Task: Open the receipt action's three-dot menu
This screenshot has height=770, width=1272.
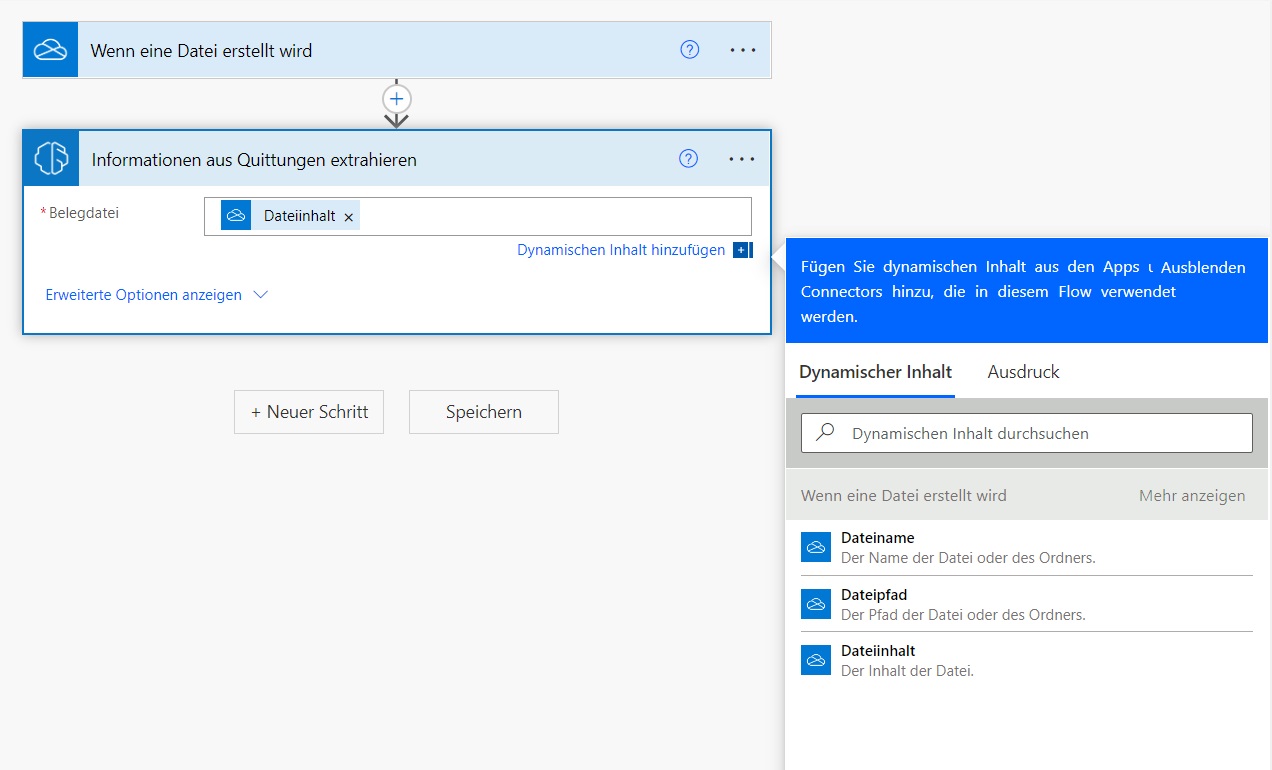Action: click(741, 159)
